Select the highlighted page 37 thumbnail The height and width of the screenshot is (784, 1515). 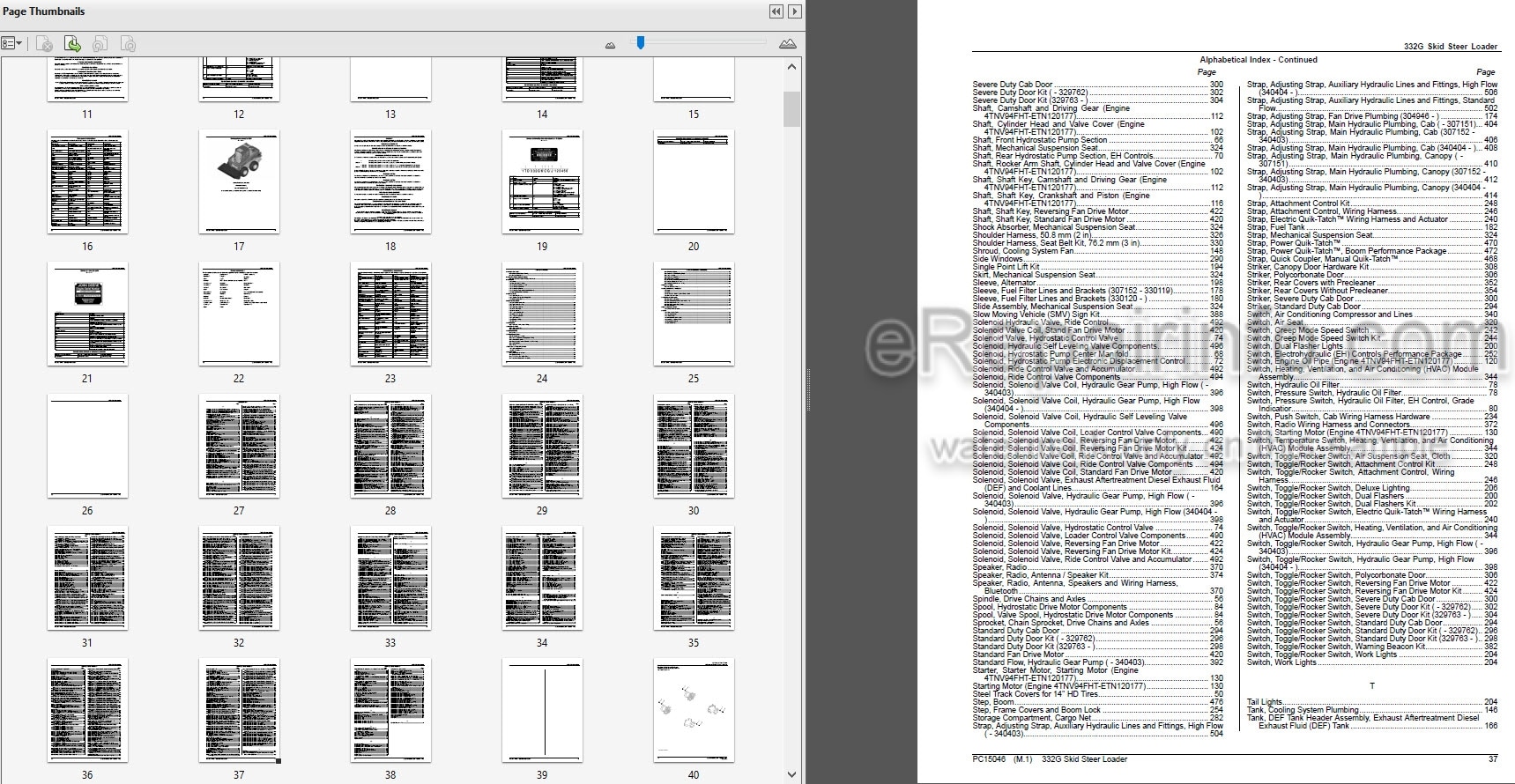[x=239, y=711]
